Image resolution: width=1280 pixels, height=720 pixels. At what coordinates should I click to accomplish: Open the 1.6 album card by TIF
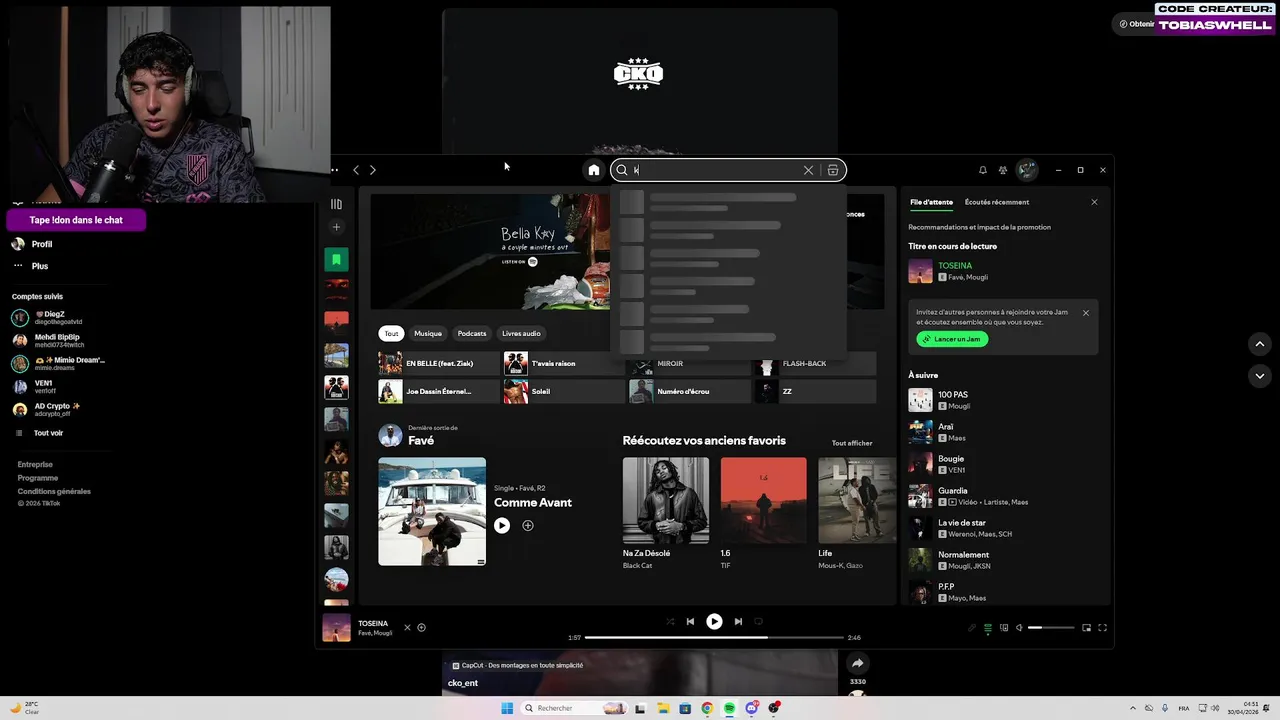click(763, 514)
